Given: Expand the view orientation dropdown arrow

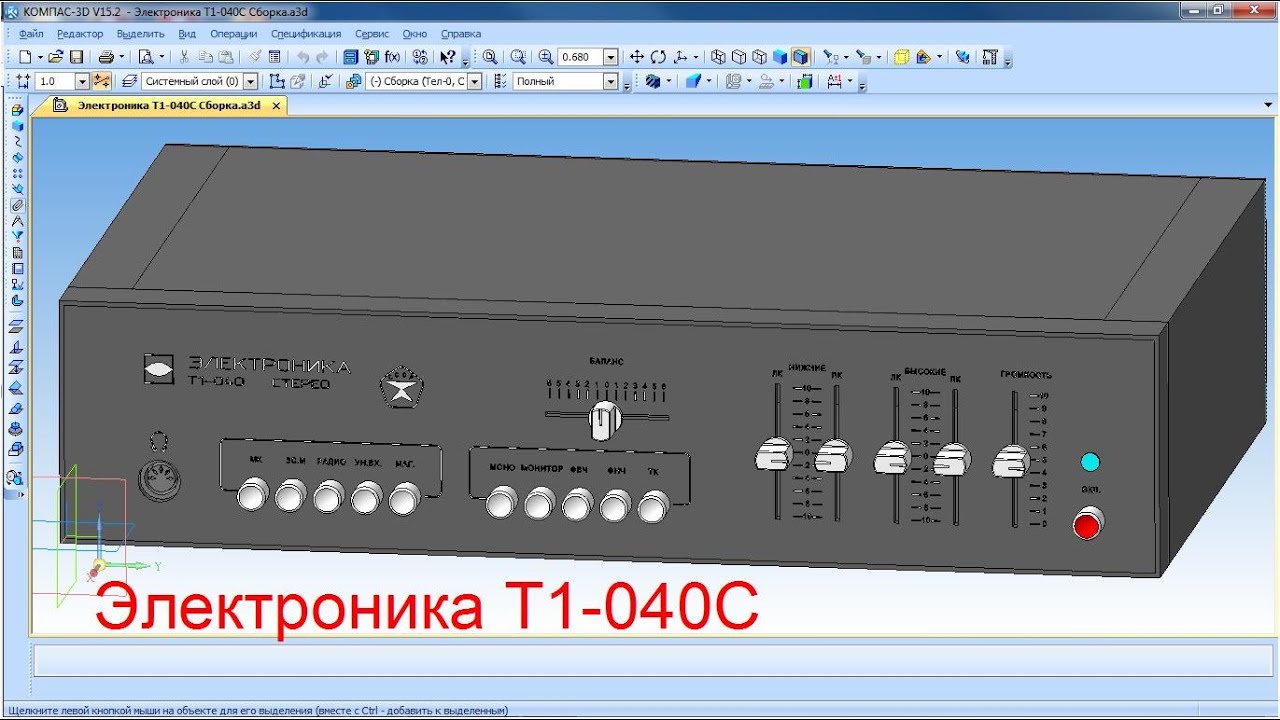Looking at the screenshot, I should coord(696,57).
